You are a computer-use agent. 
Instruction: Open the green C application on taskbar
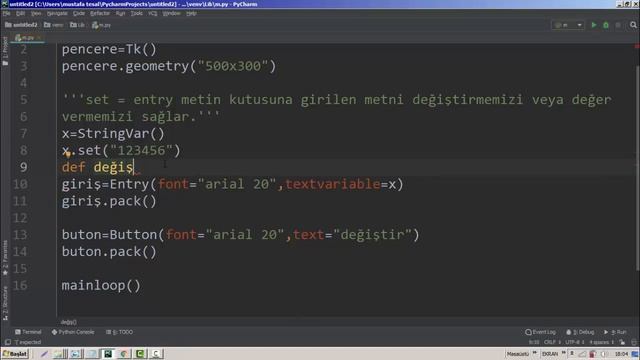(140, 354)
